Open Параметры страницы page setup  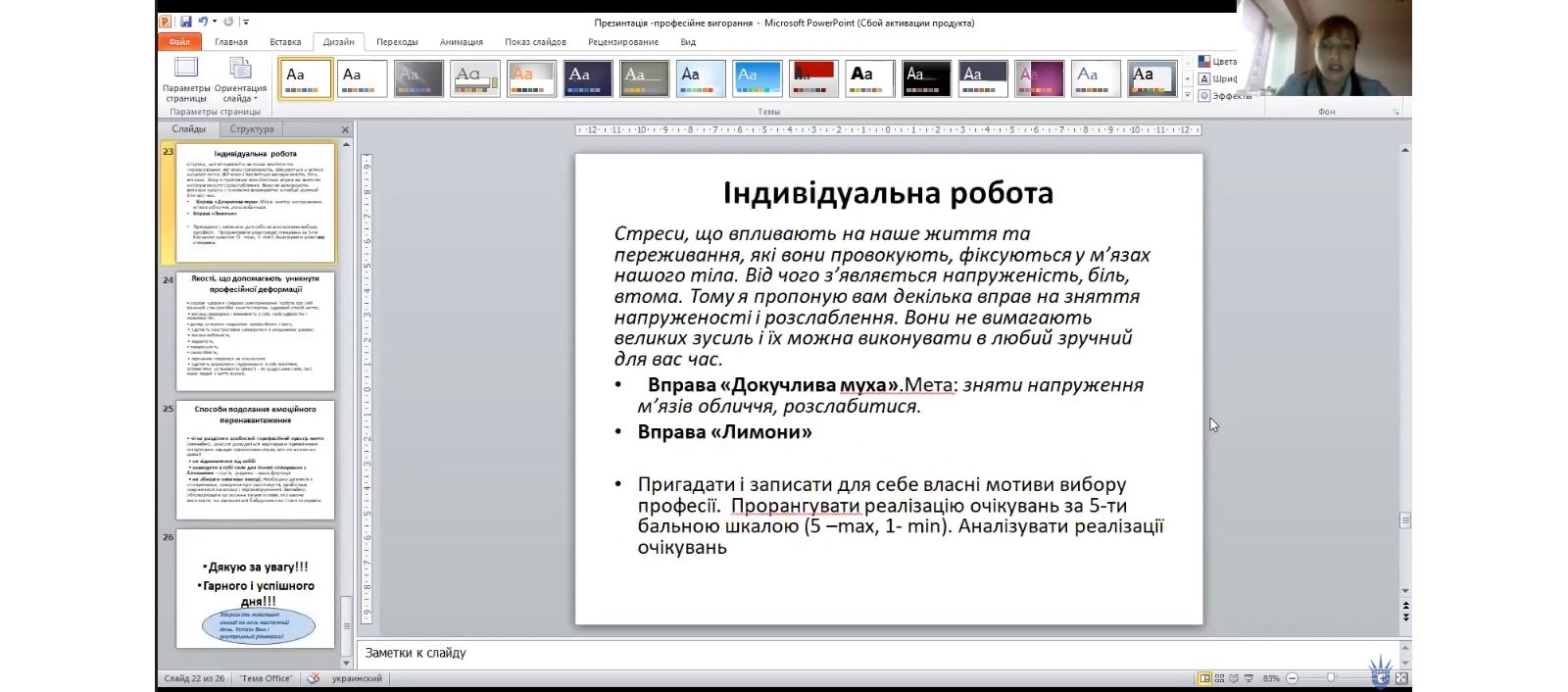pyautogui.click(x=185, y=79)
